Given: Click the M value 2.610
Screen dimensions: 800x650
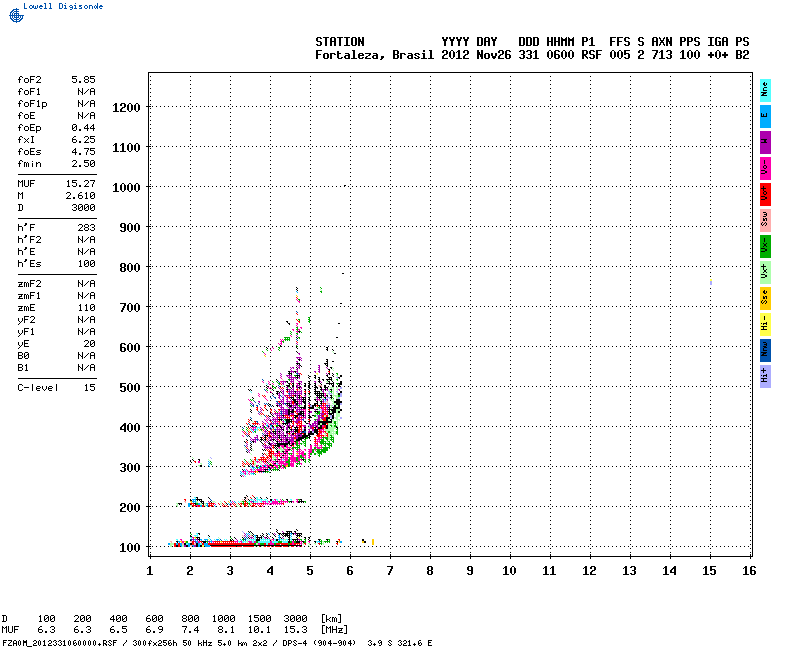Looking at the screenshot, I should [81, 196].
